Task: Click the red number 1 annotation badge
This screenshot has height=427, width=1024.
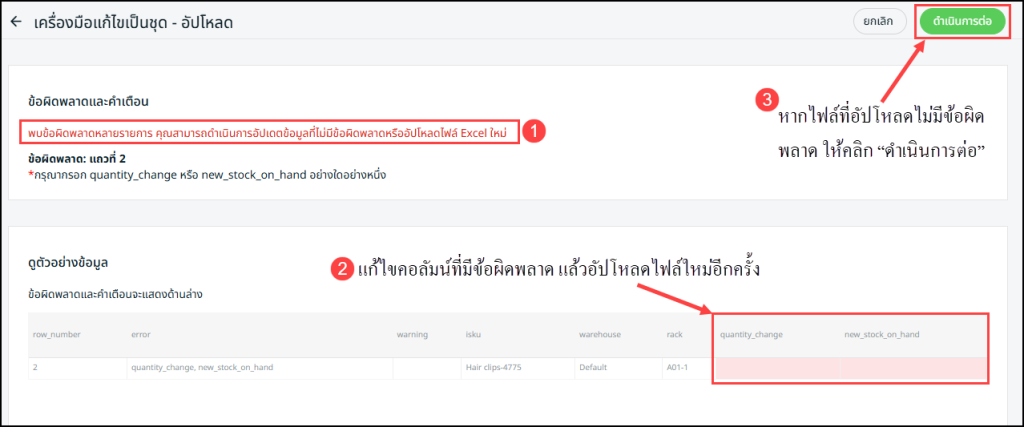Action: point(535,131)
